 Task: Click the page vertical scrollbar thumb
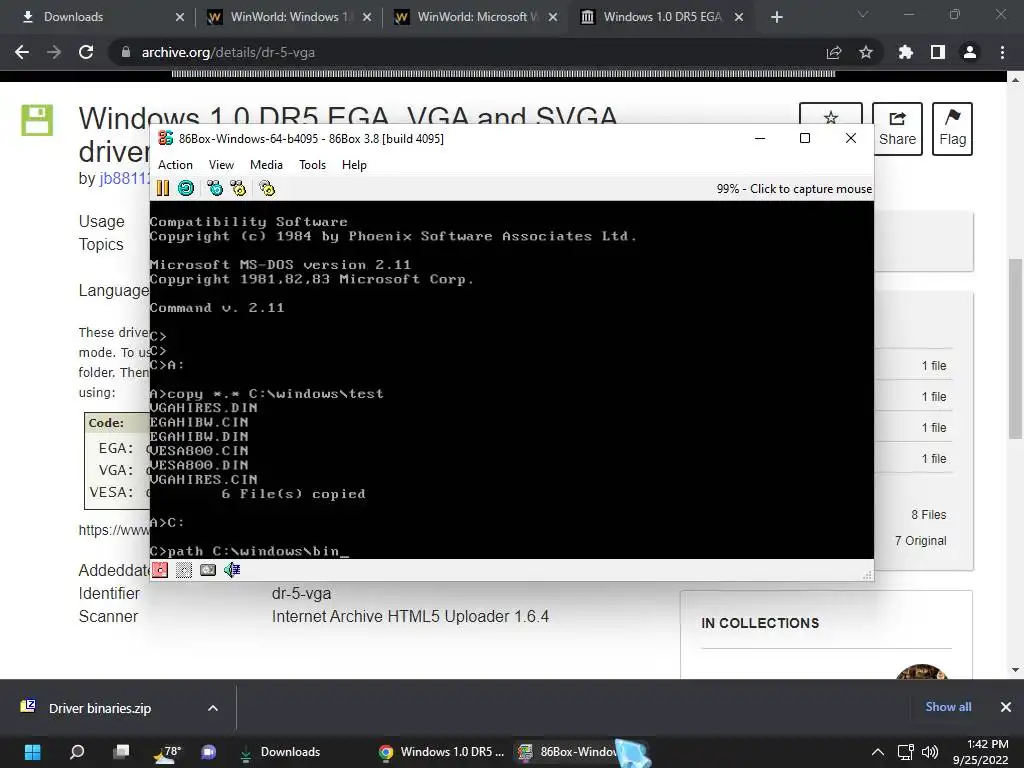point(1015,349)
